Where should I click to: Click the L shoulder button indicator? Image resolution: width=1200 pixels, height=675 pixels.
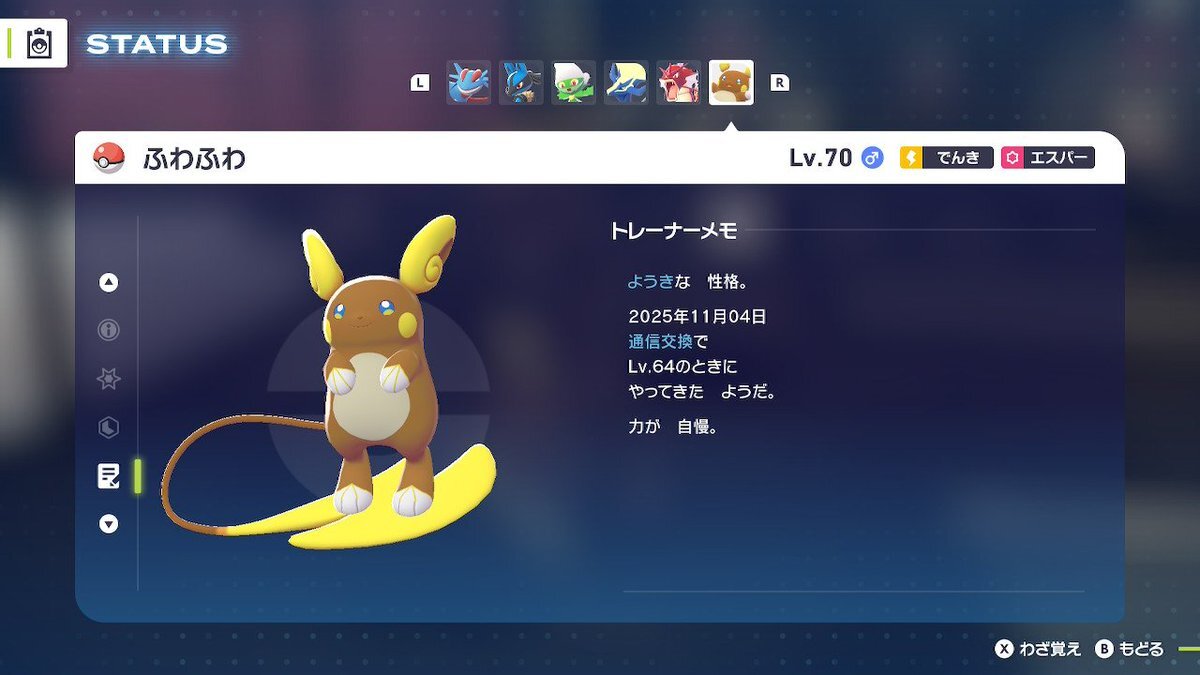click(420, 84)
